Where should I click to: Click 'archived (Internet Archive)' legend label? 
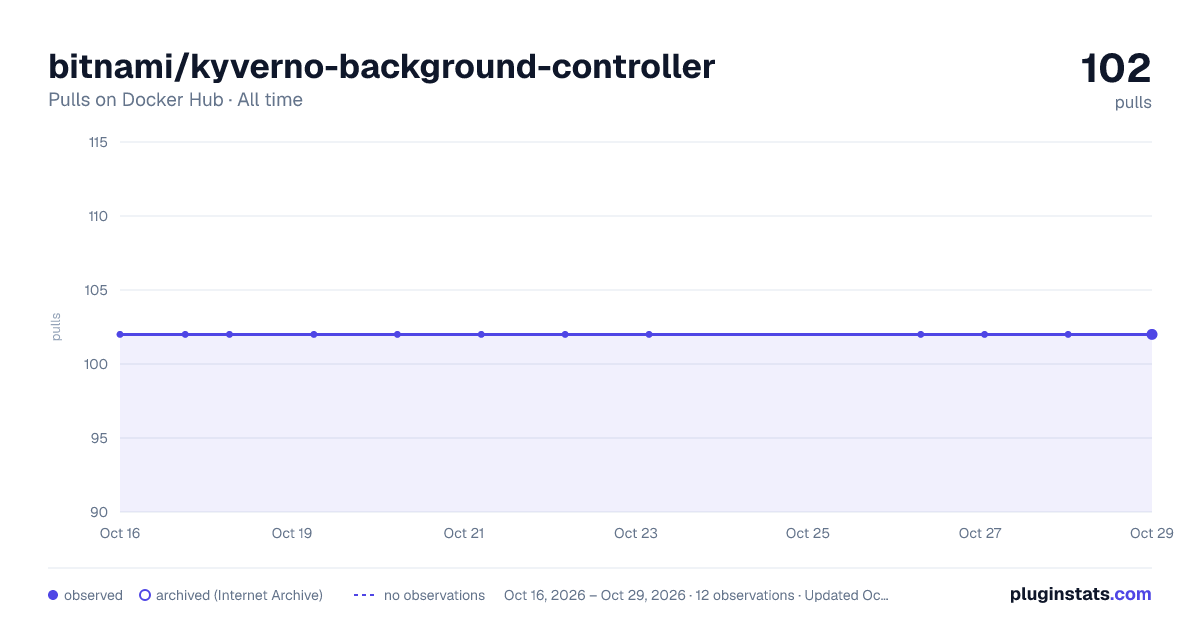click(239, 595)
